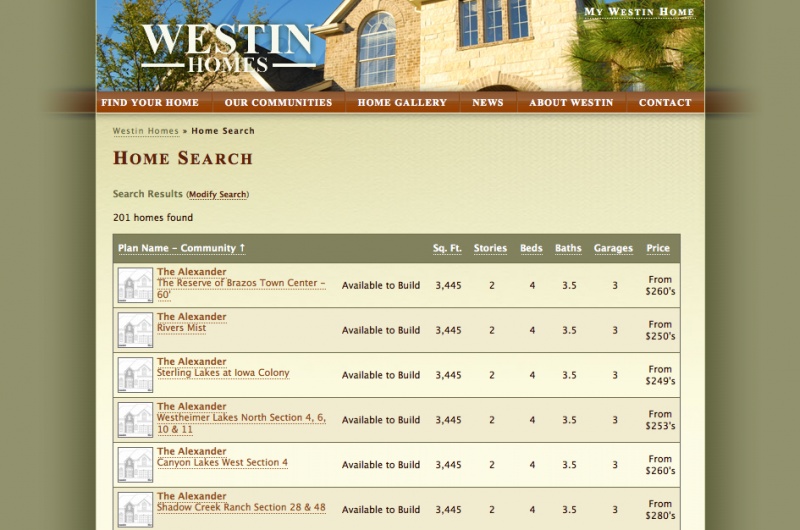Open The Alexander plan in Rivers Mist row
The height and width of the screenshot is (530, 800).
point(191,317)
